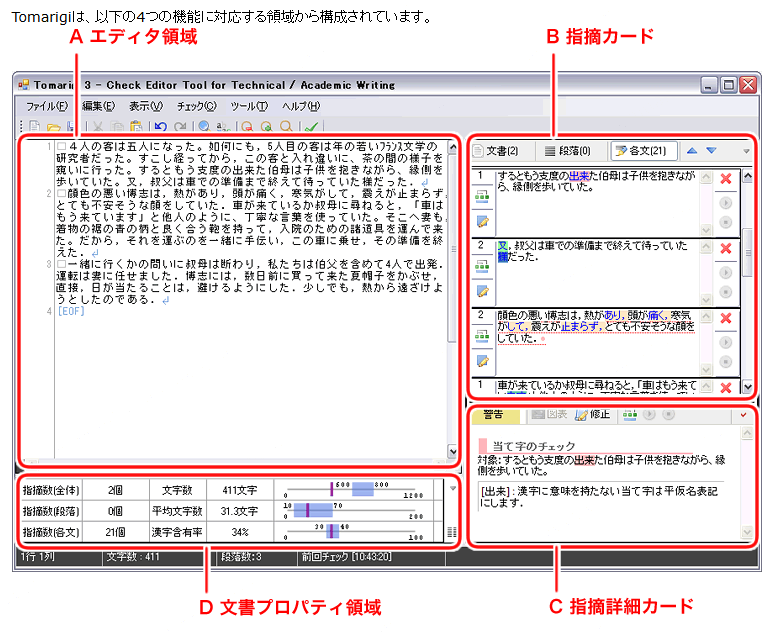Delete the card starting 又, 叔父は with red X
777x635 pixels.
point(725,248)
